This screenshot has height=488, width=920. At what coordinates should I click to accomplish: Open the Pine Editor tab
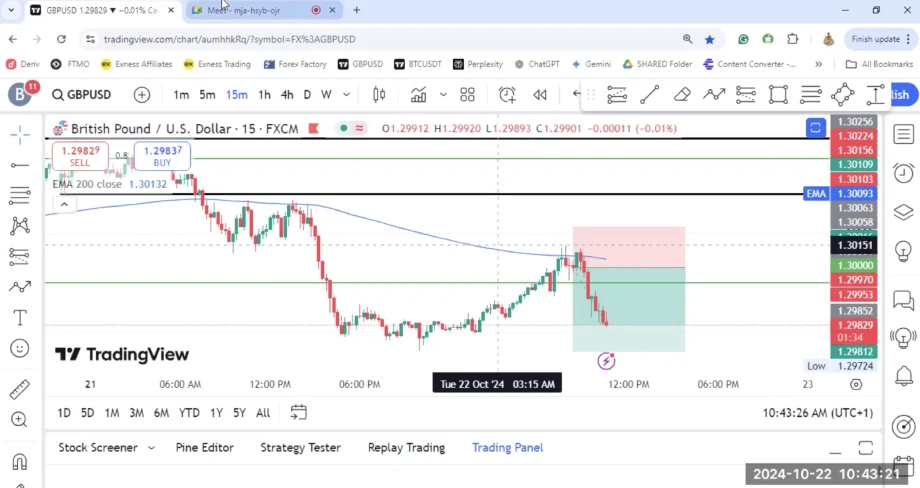[204, 448]
